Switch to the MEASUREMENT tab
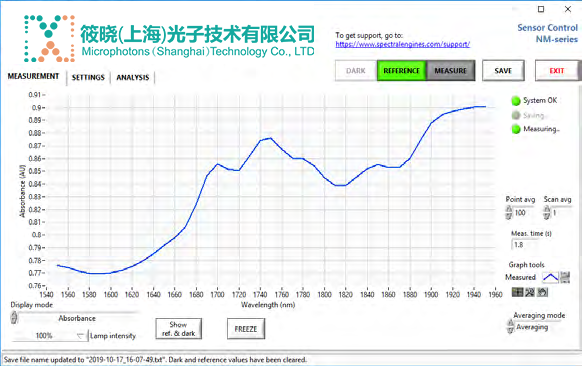Viewport: 582px width, 366px height. [33, 76]
